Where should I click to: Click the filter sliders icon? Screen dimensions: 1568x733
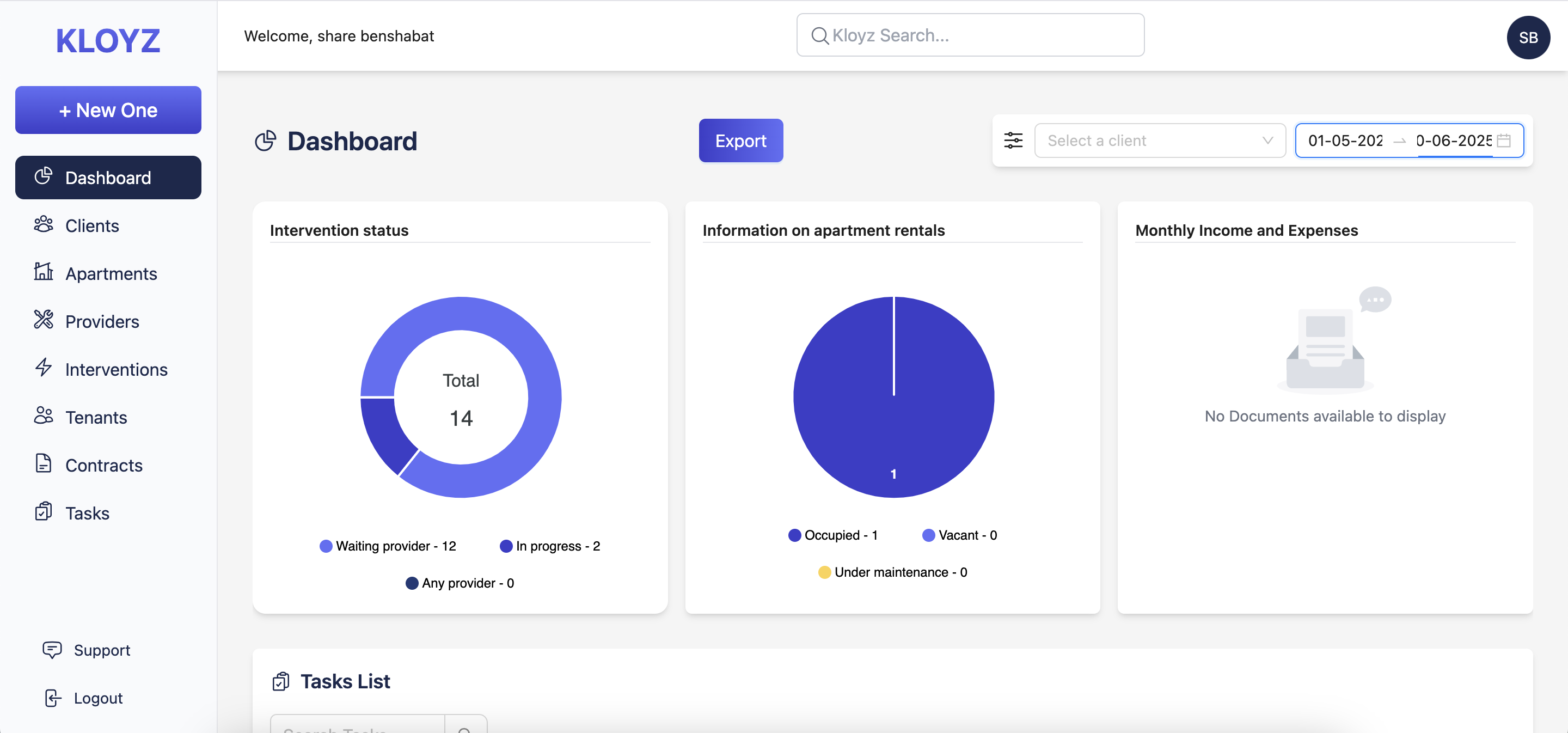[1013, 141]
